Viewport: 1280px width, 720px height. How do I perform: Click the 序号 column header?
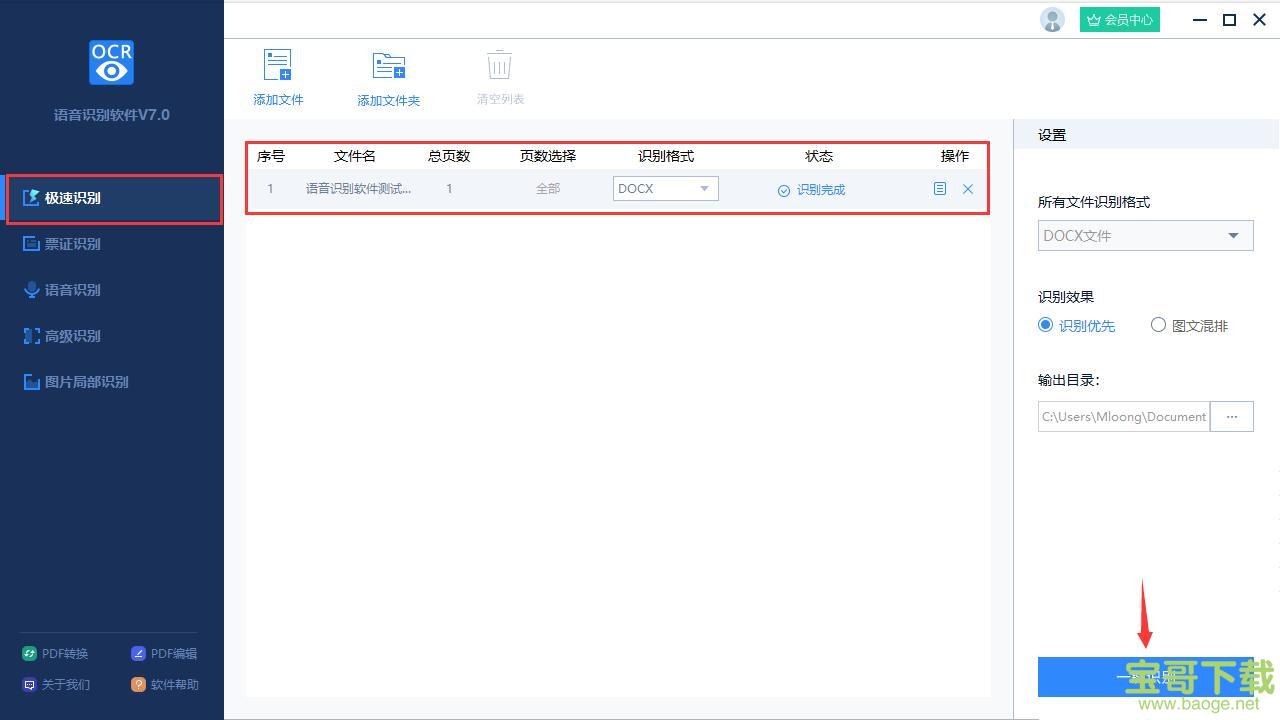(271, 156)
